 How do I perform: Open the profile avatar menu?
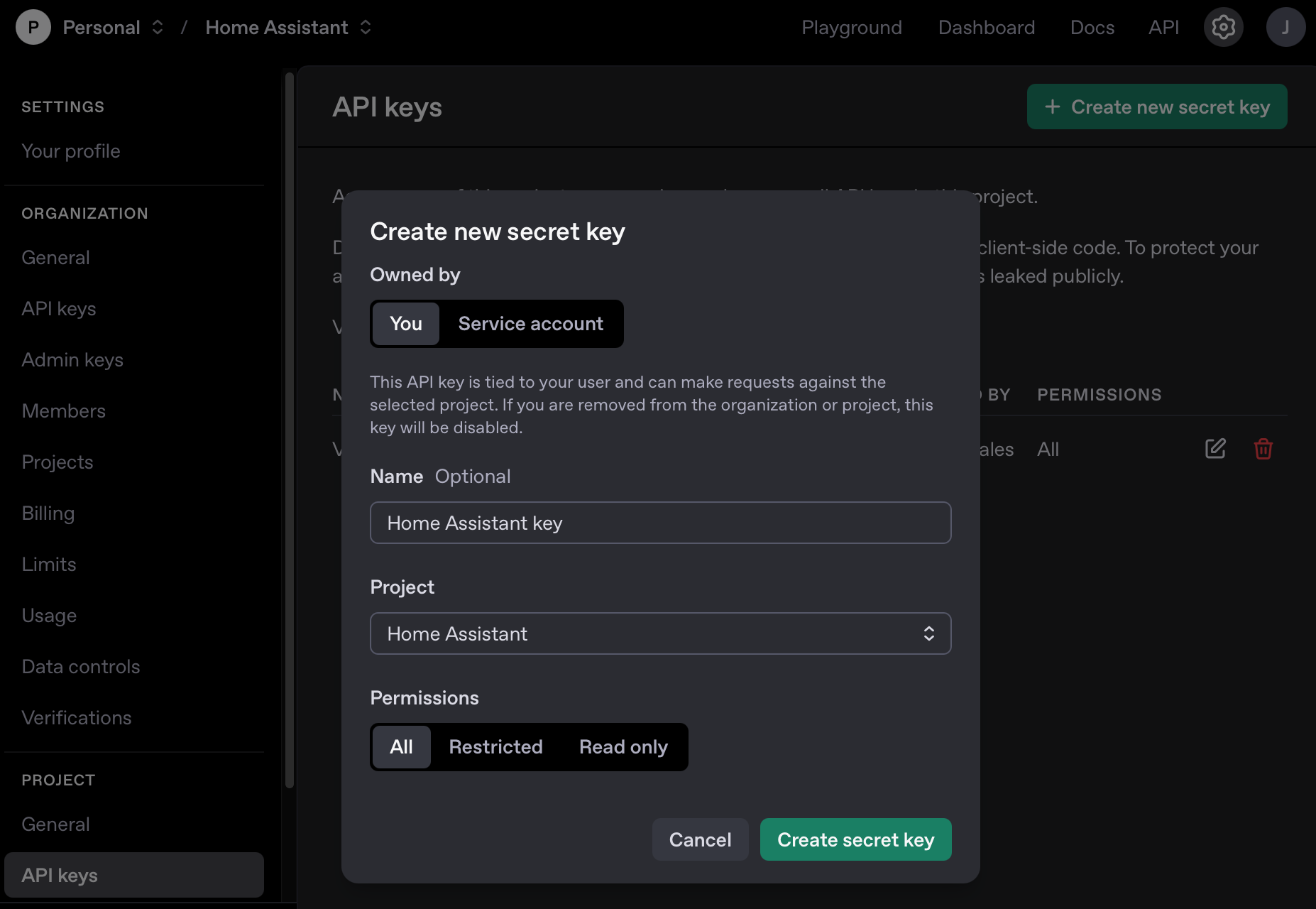(x=1285, y=27)
